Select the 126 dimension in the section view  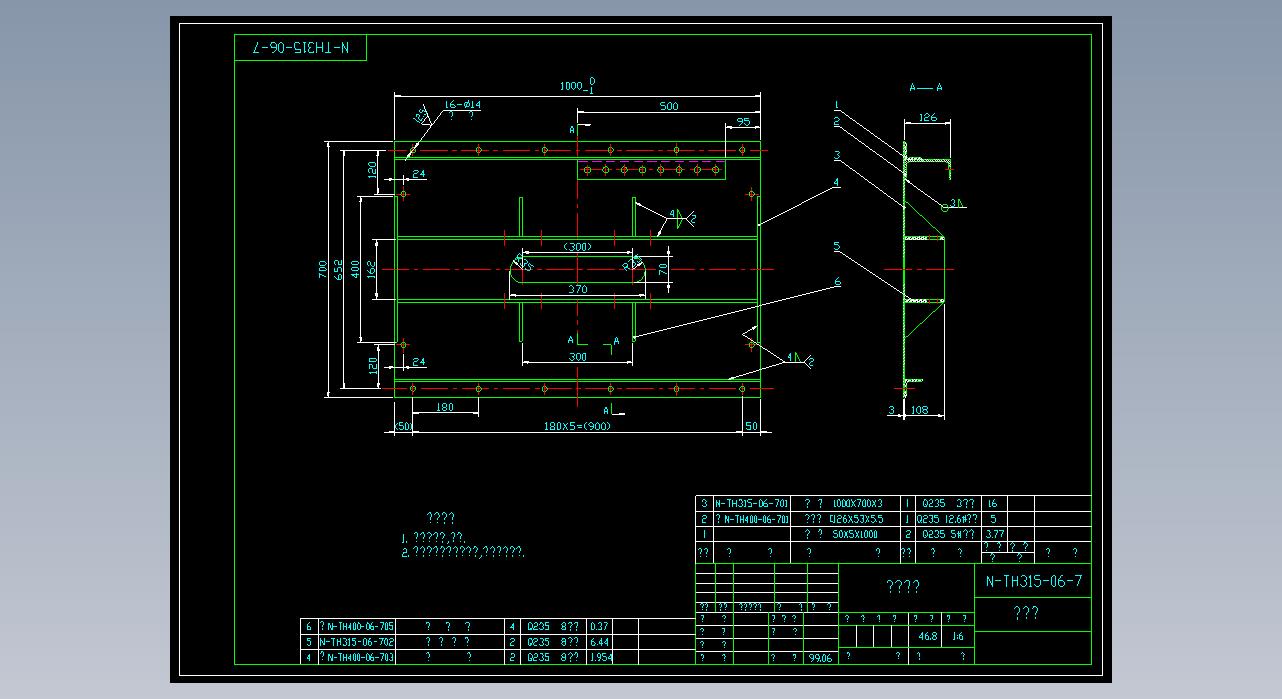927,118
